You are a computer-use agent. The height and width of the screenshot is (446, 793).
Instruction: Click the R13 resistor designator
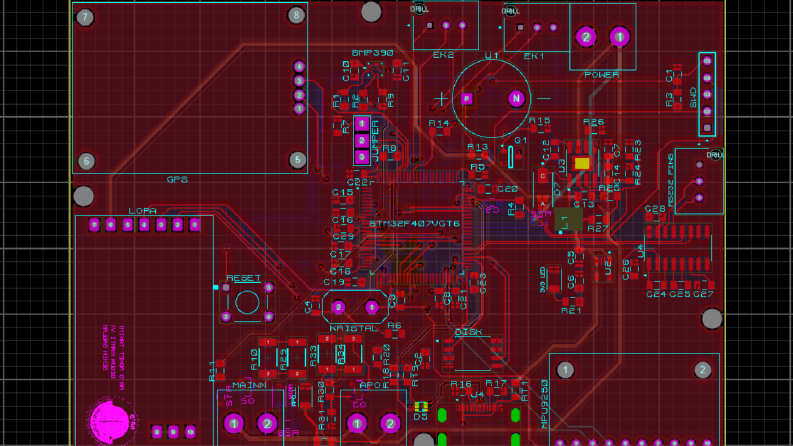[477, 147]
